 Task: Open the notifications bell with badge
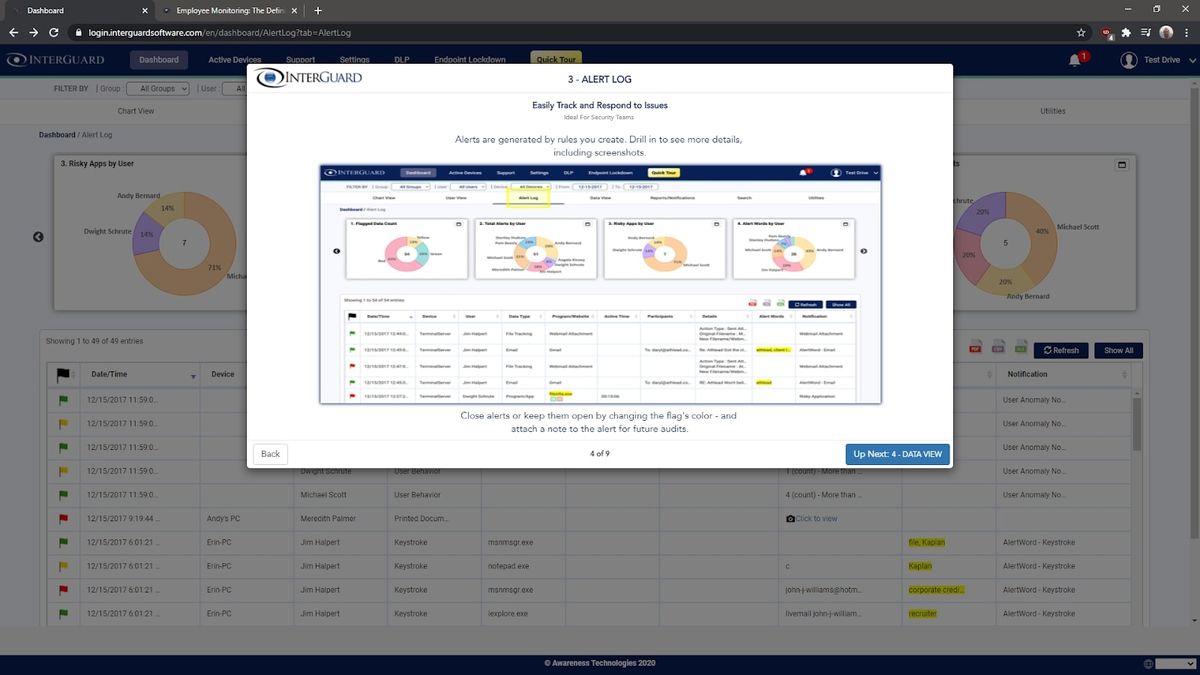[1075, 59]
